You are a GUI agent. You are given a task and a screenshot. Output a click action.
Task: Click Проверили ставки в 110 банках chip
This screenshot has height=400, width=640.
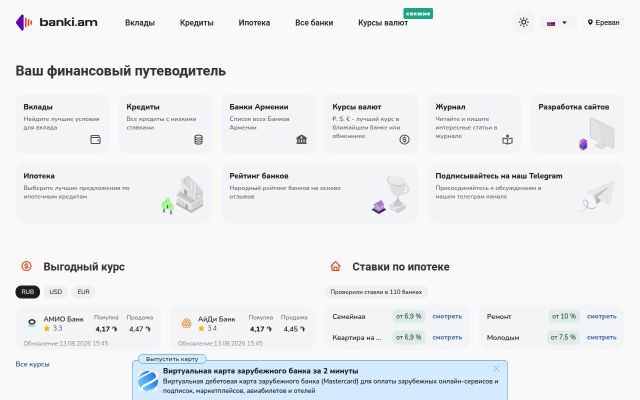(376, 292)
